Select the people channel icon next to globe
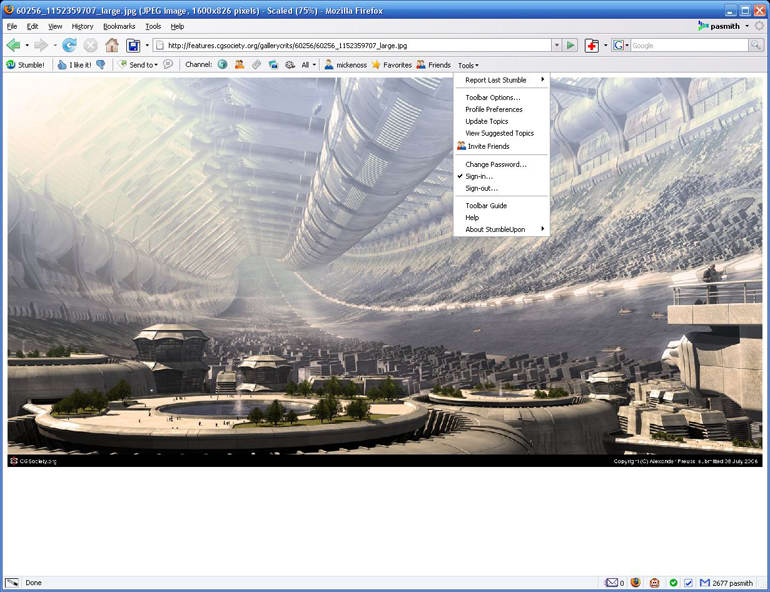This screenshot has width=770, height=592. tap(240, 64)
